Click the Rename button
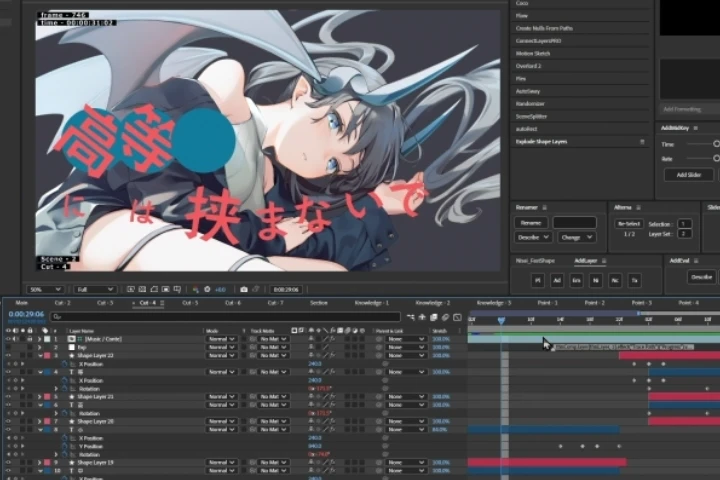The width and height of the screenshot is (720, 480). click(531, 223)
